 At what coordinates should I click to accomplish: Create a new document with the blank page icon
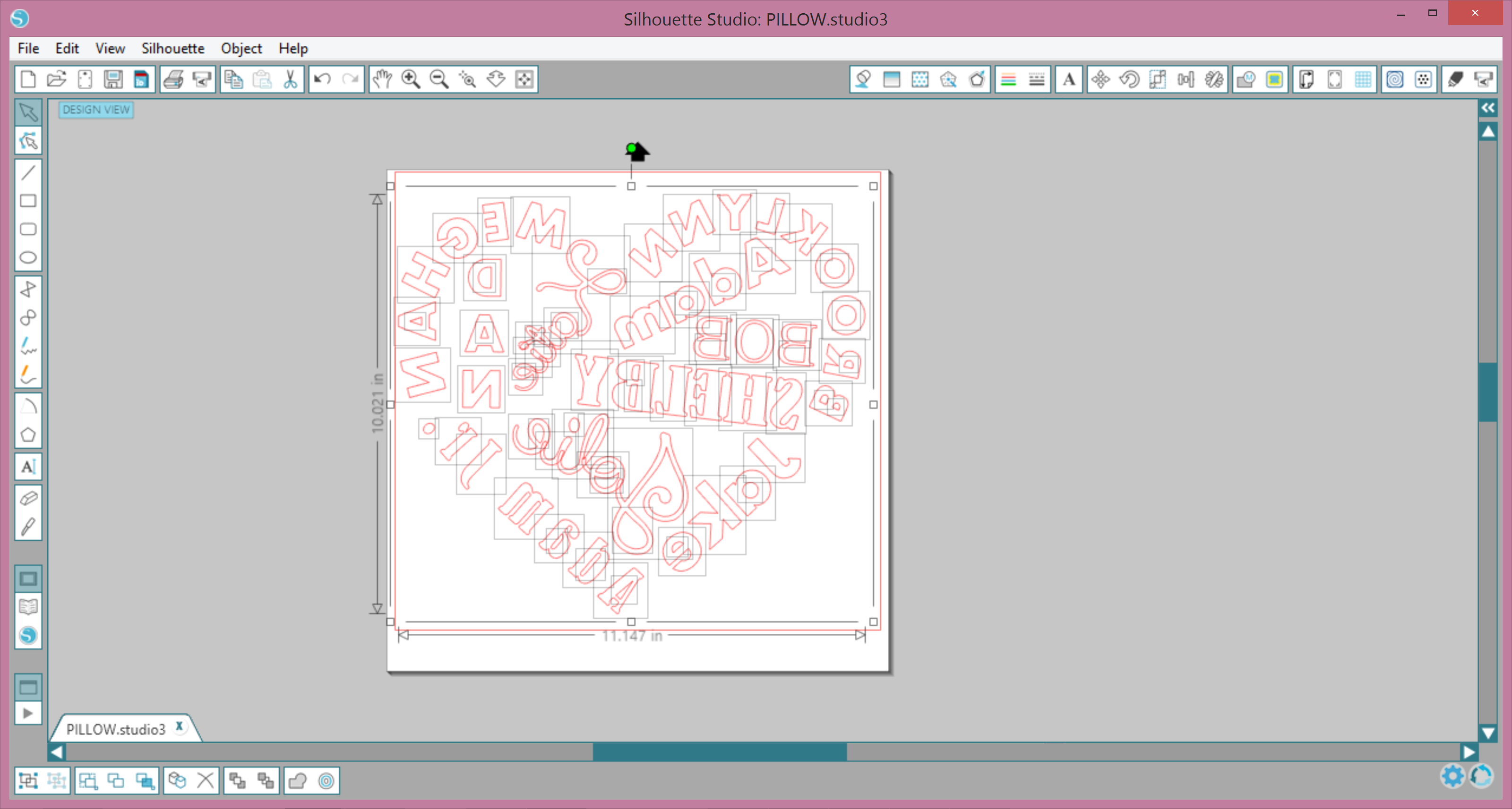(28, 79)
